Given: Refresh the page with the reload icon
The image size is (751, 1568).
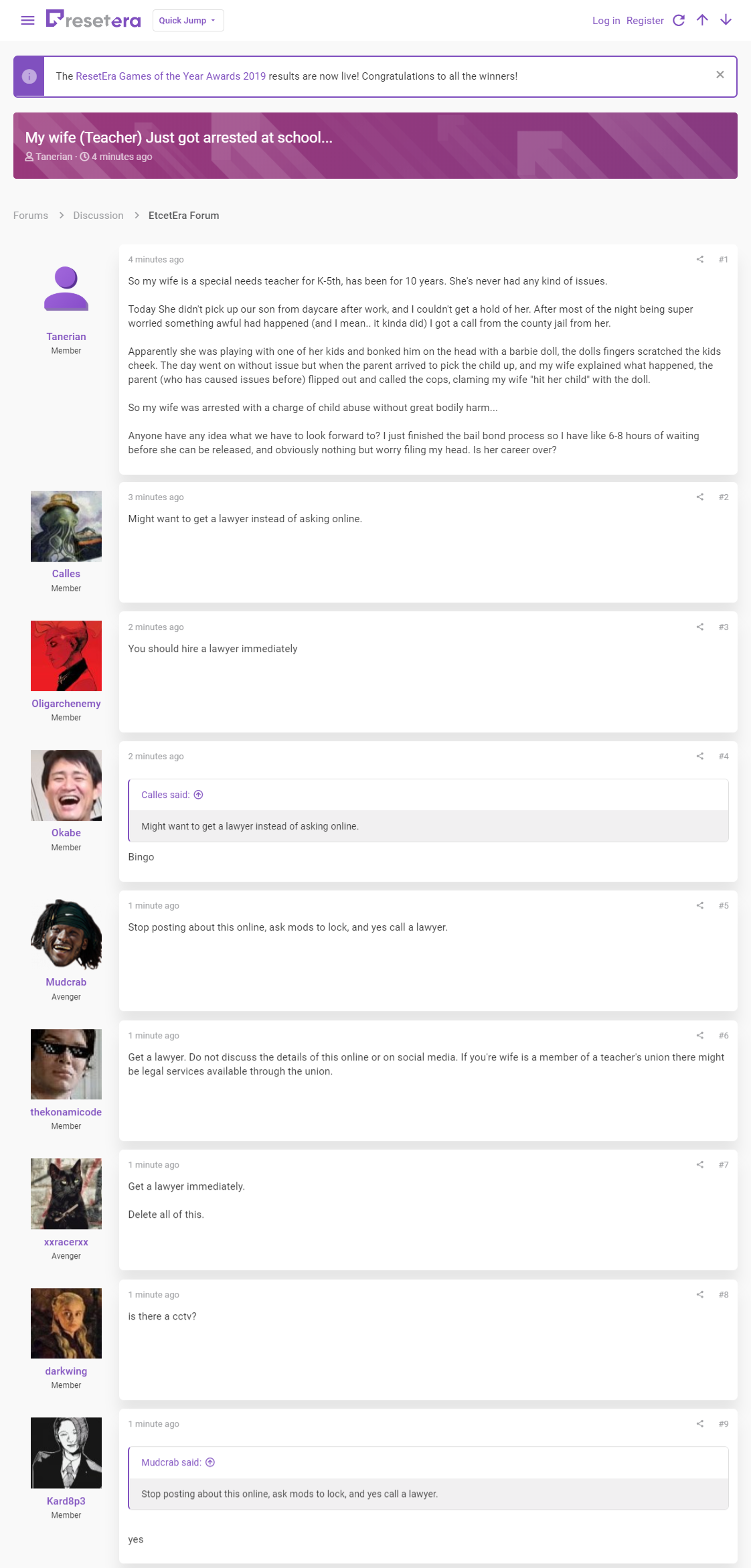Looking at the screenshot, I should click(679, 20).
